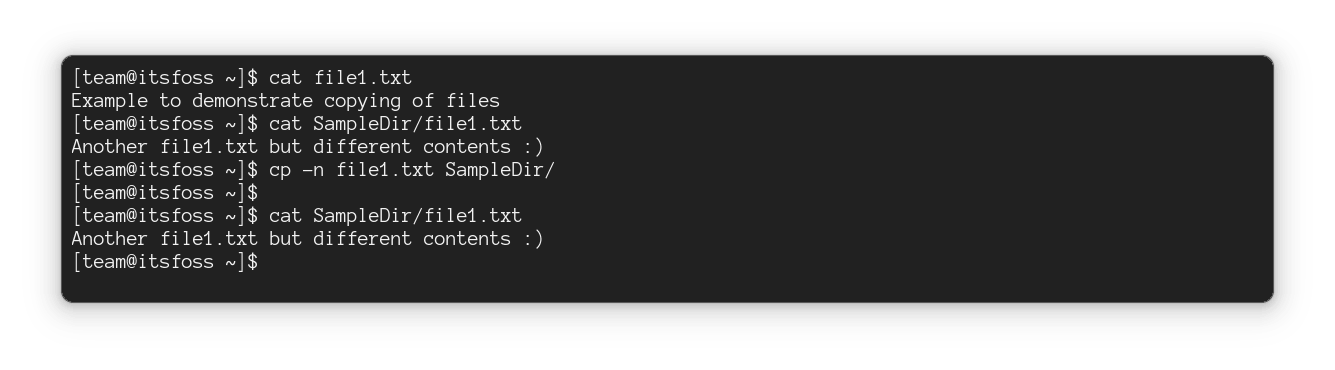Click the first 'Another file1.txt but different contents' line
1335x370 pixels.
coord(307,147)
